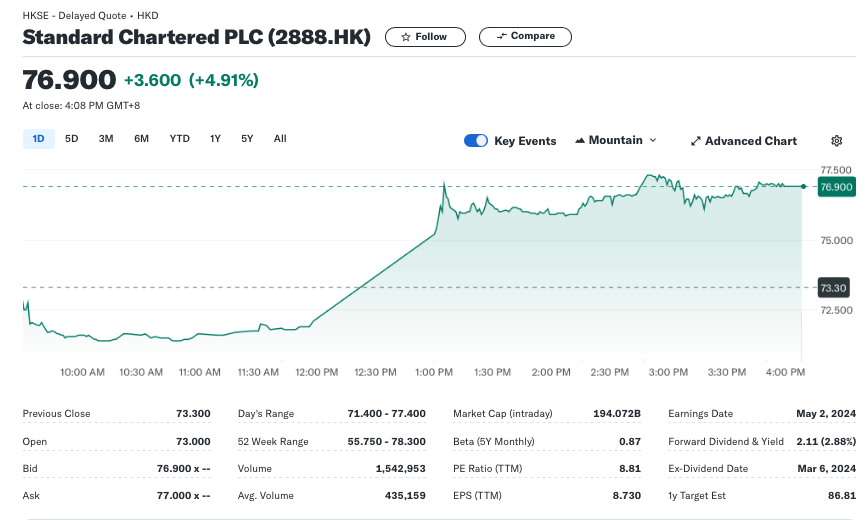
Task: Click the 3:00 PM time axis label
Action: (x=668, y=372)
